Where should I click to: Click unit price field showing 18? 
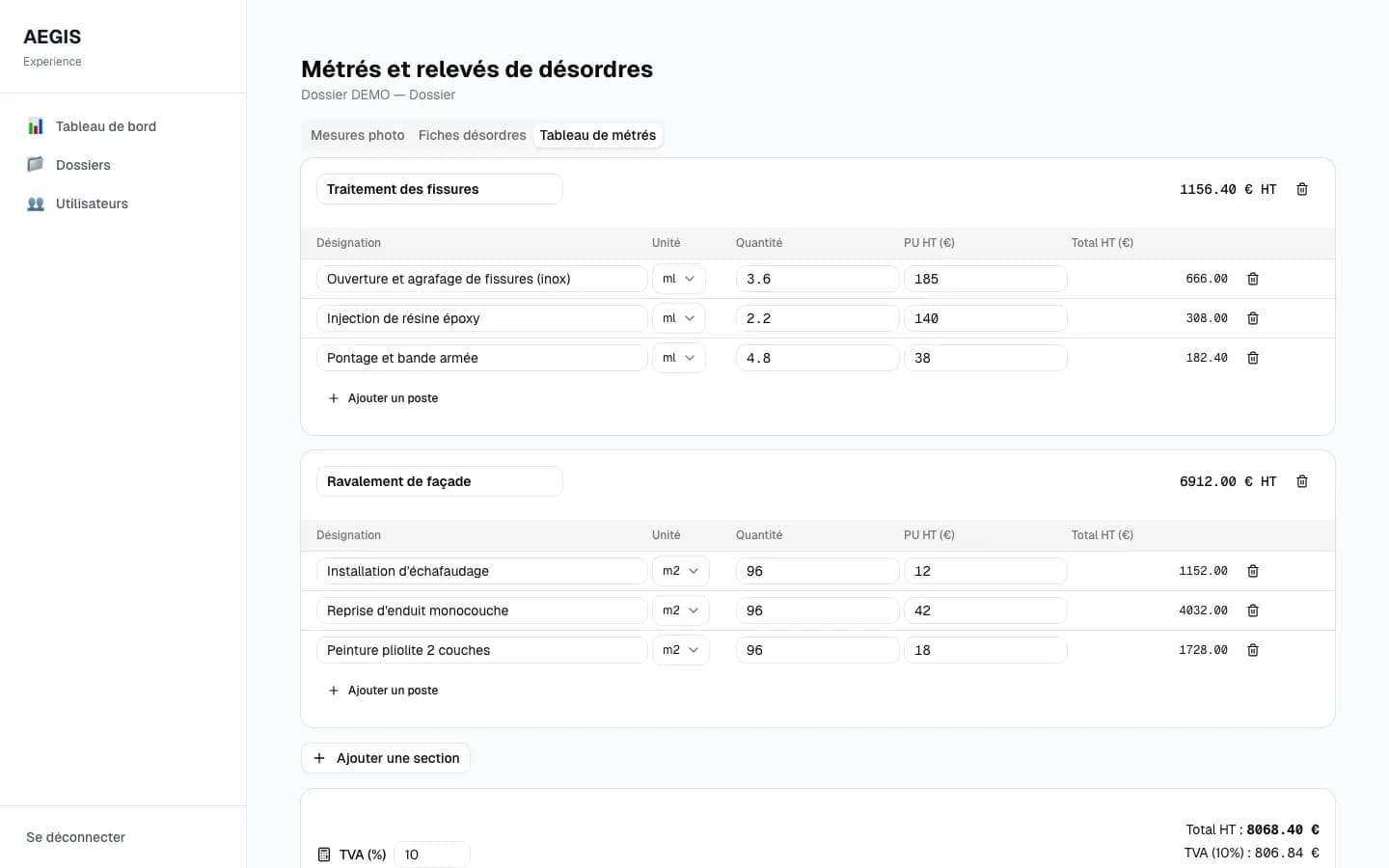[986, 650]
